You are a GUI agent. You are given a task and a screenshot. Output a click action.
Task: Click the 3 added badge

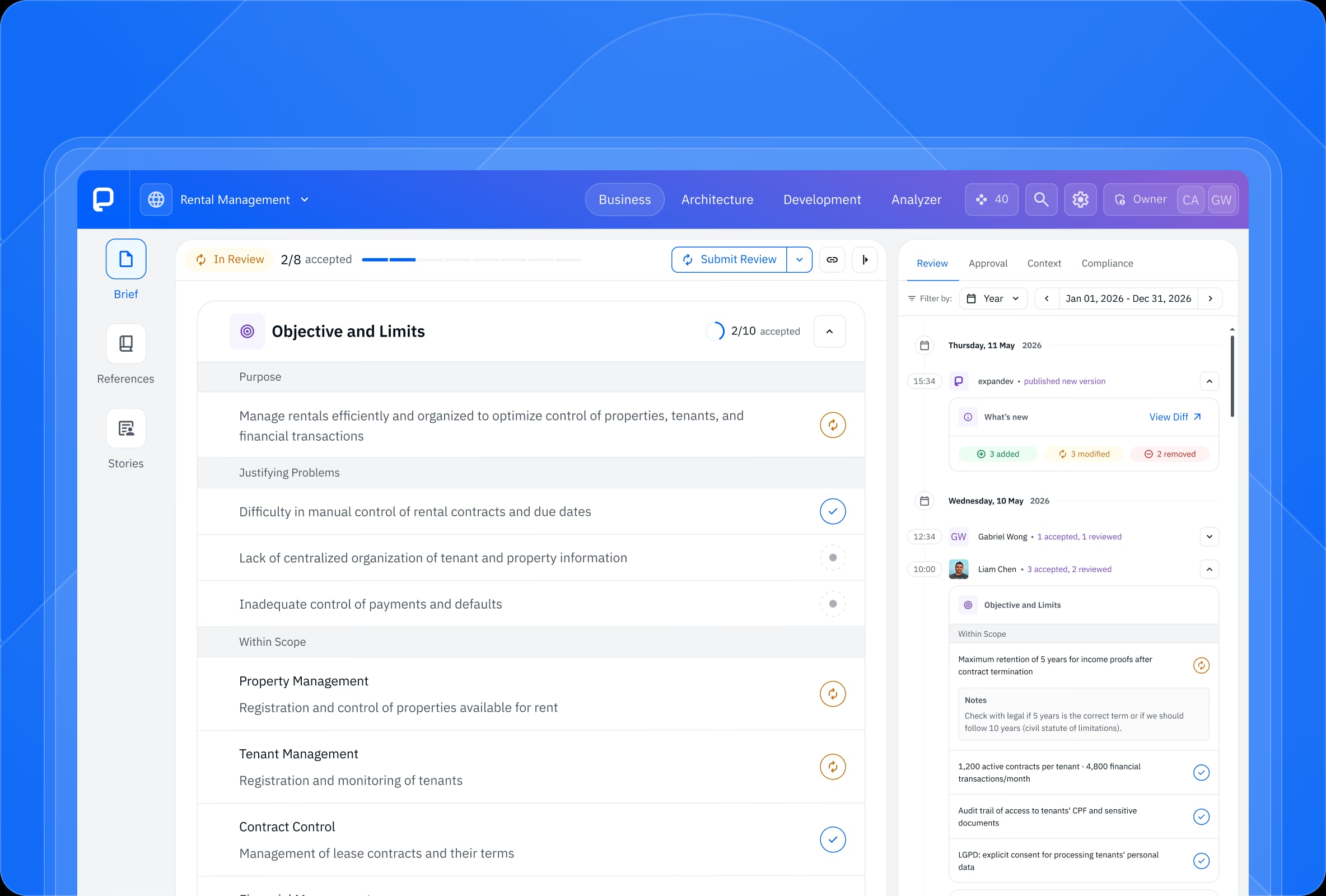click(998, 454)
